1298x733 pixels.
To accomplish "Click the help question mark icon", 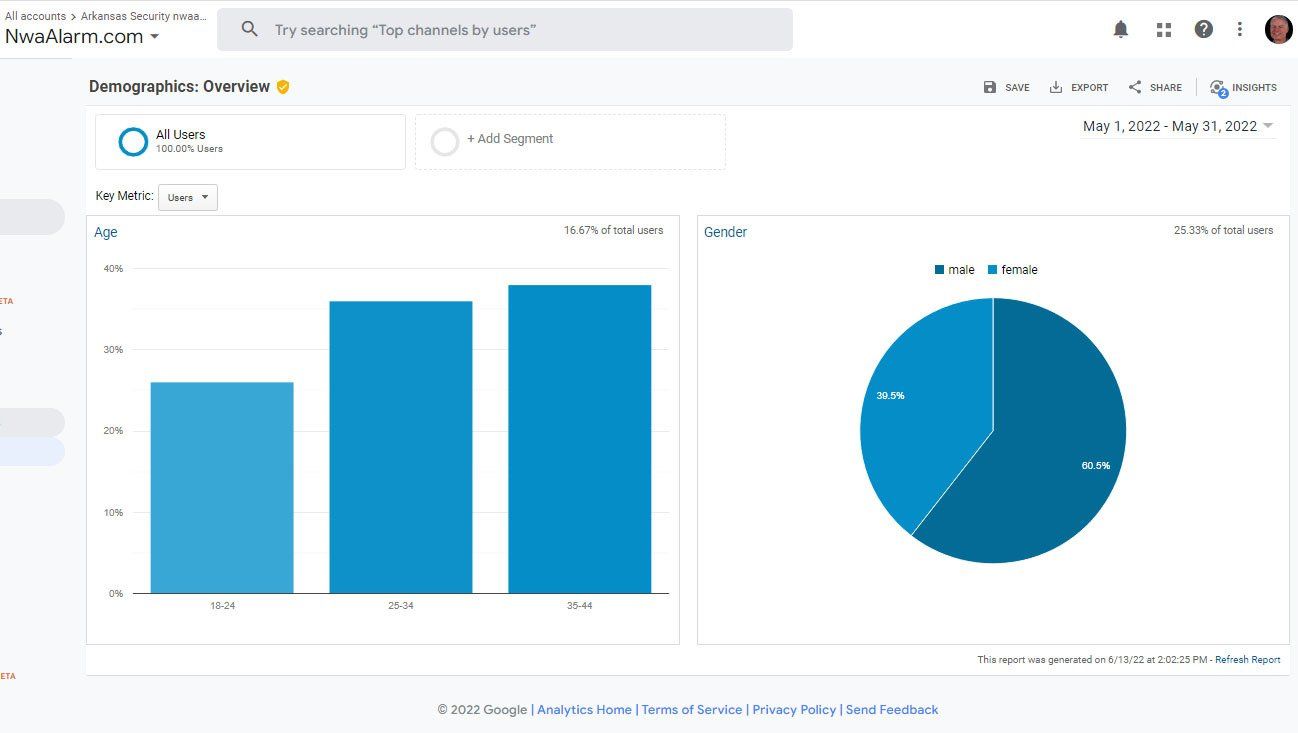I will click(x=1204, y=29).
